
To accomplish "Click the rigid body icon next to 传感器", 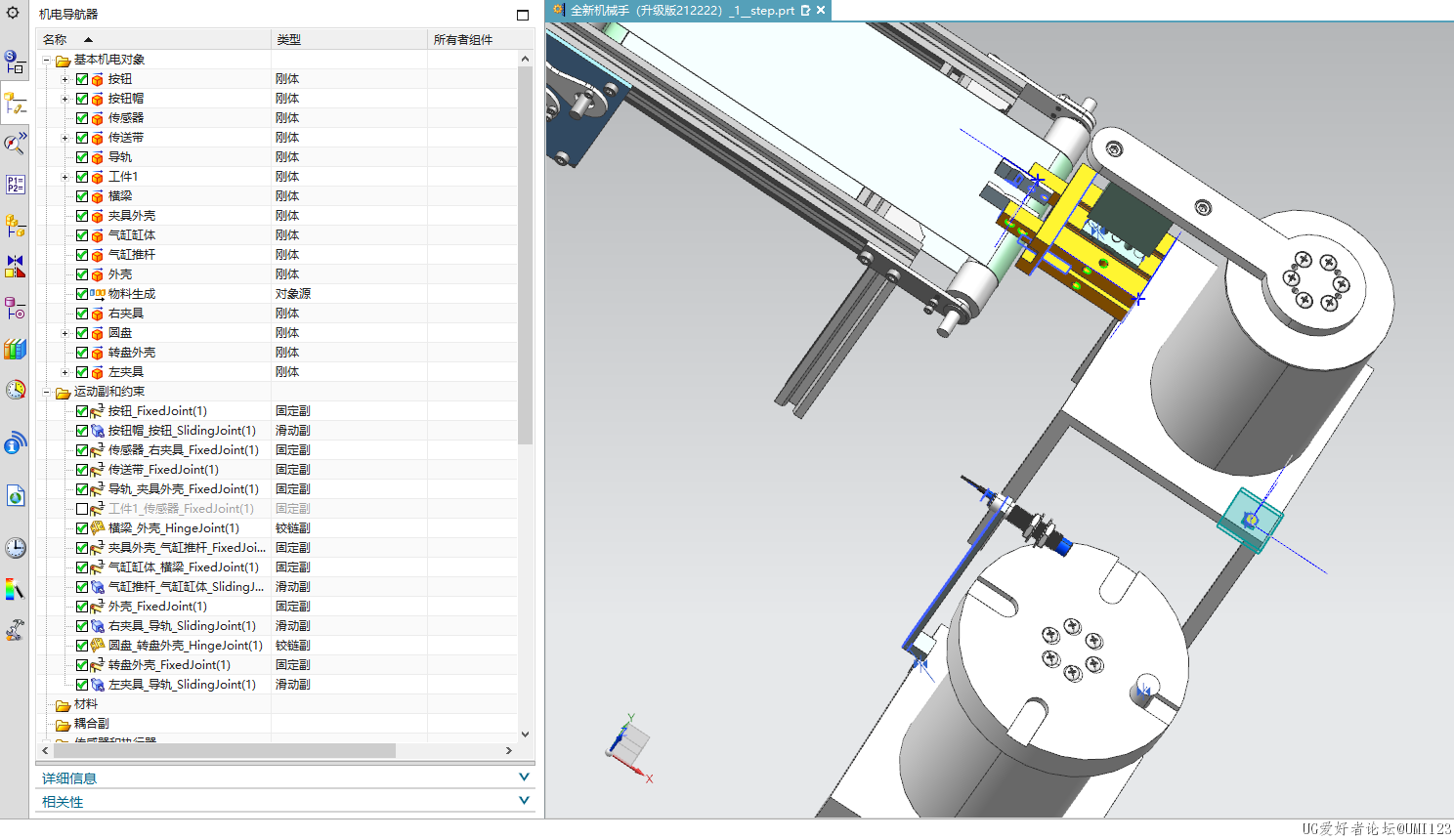I will (98, 118).
